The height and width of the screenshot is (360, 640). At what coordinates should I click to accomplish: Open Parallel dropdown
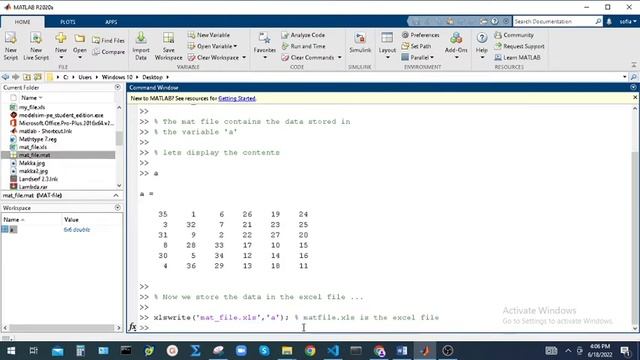418,58
